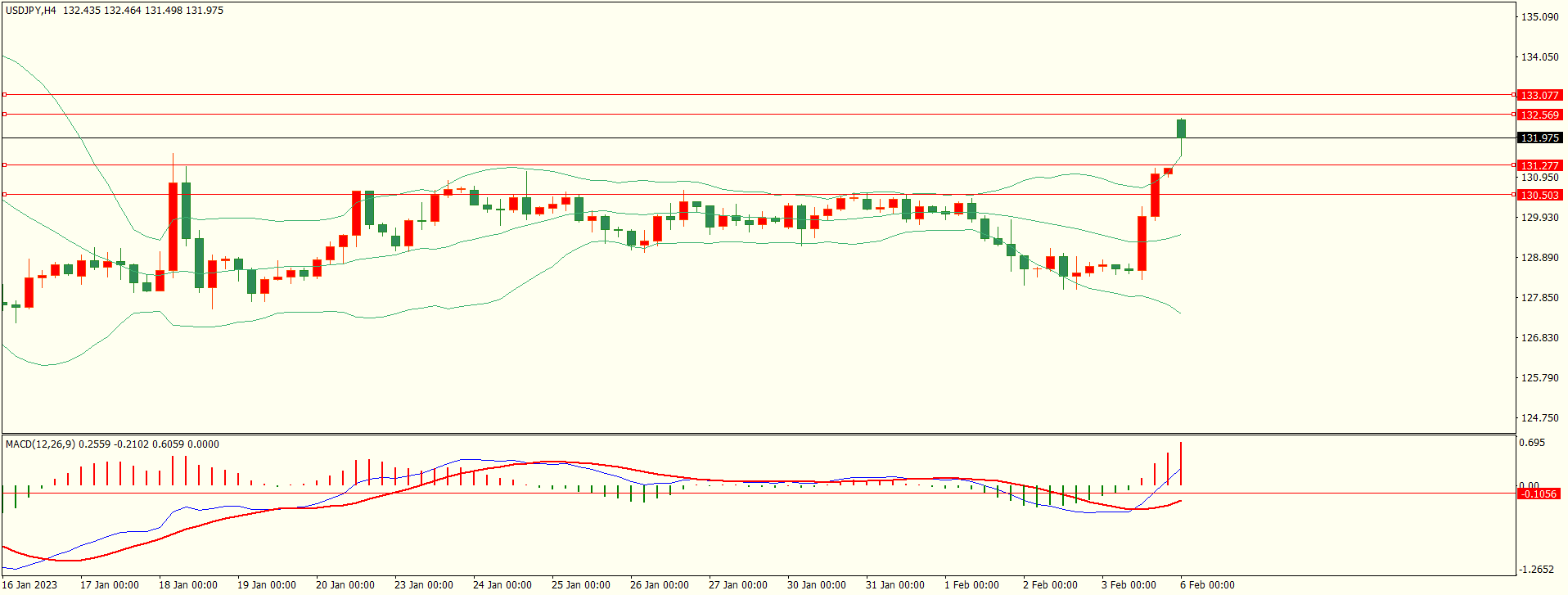Click the USDJPY,H4 chart title text
1568x595 pixels.
[x=31, y=11]
